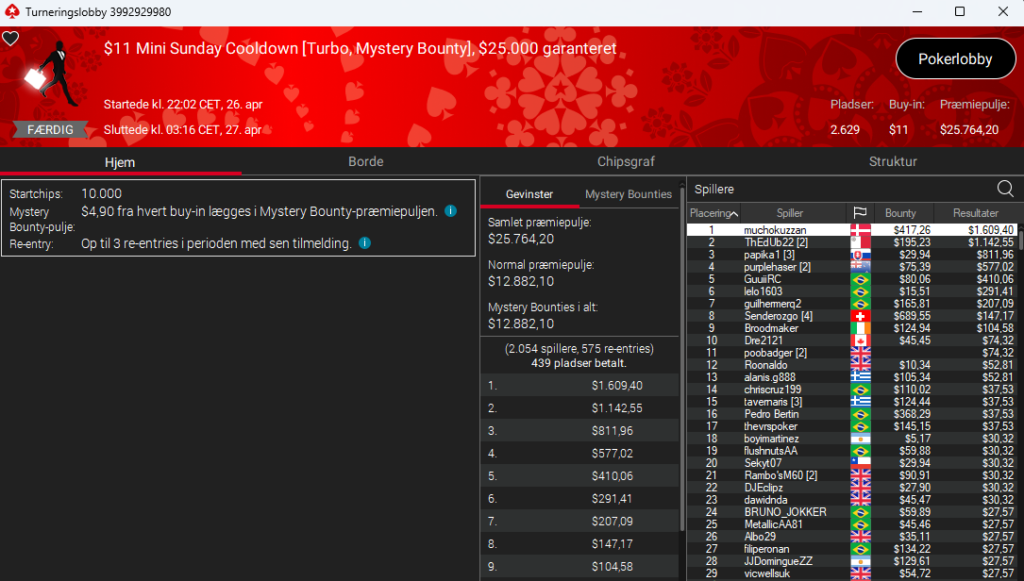The height and width of the screenshot is (581, 1024).
Task: Sort players by Placering column header
Action: pyautogui.click(x=713, y=213)
